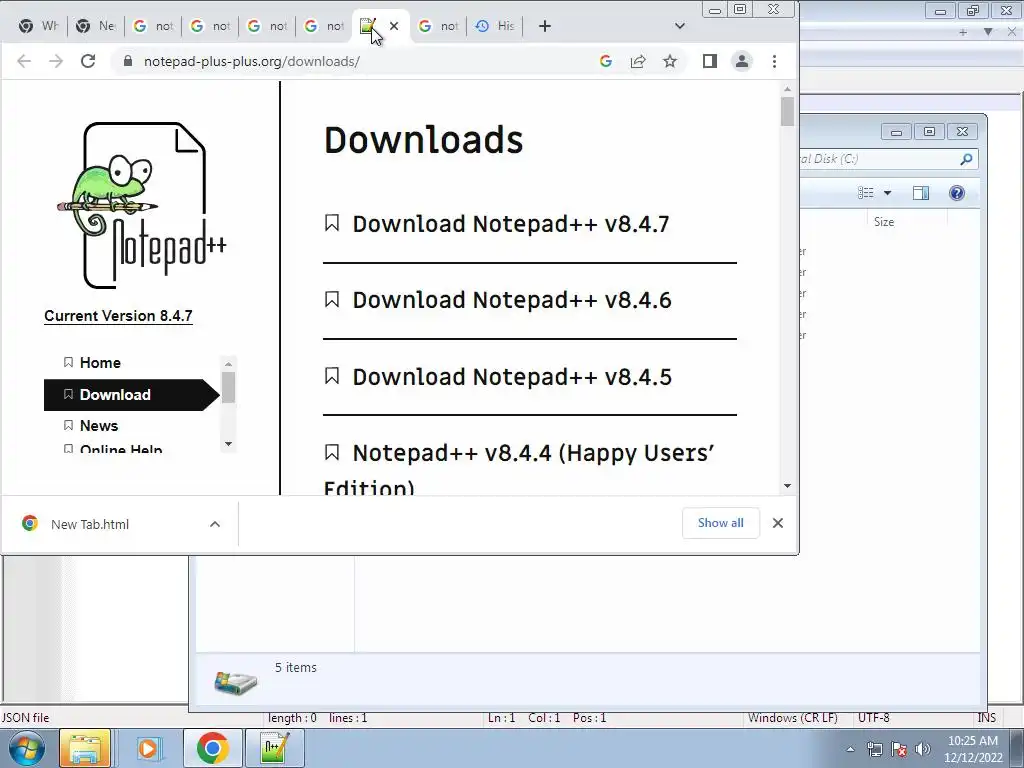Open Download Notepad++ v8.4.7 link
Screen dimensions: 1024x768
point(511,224)
